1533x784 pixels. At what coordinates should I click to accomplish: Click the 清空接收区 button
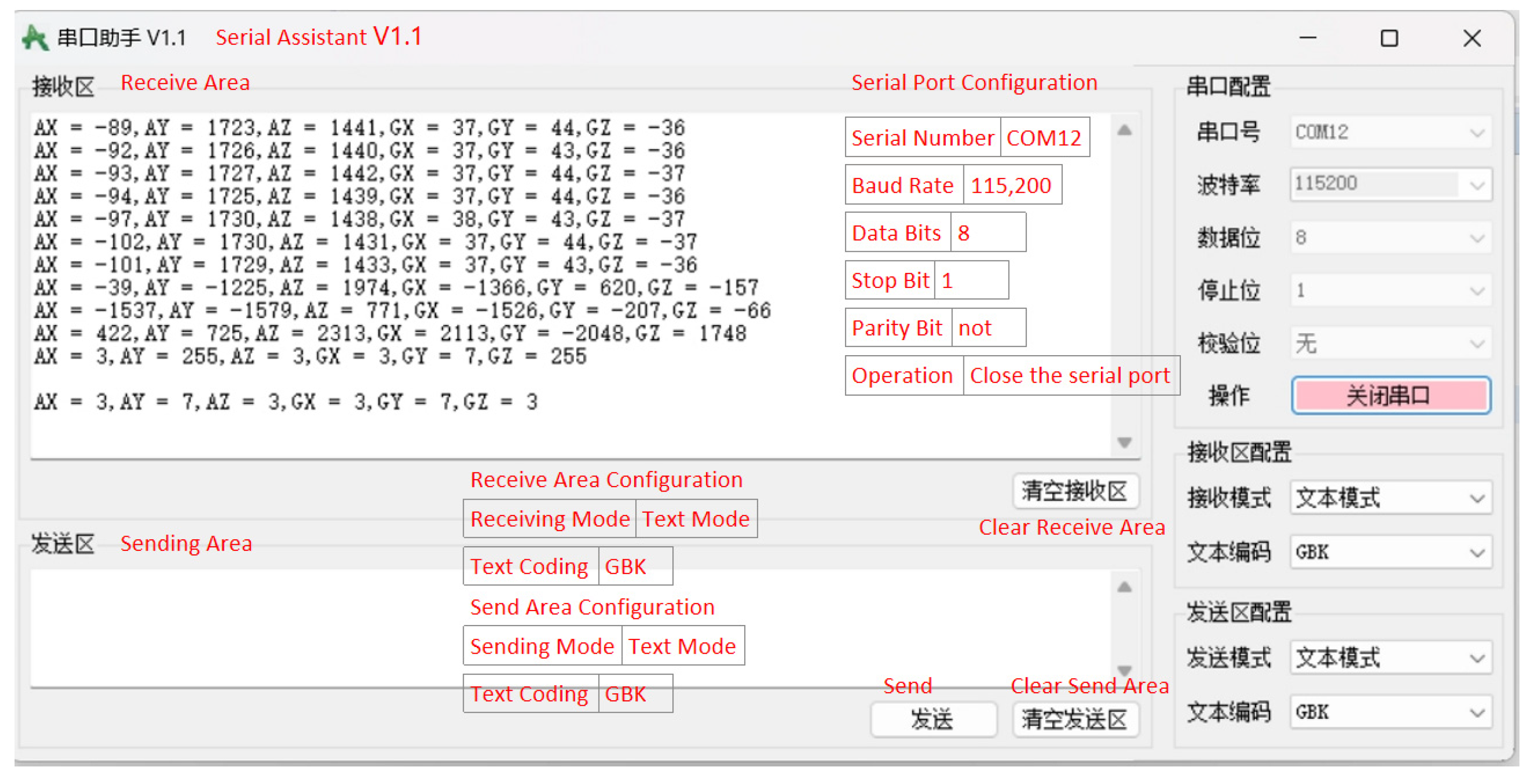coord(1075,492)
